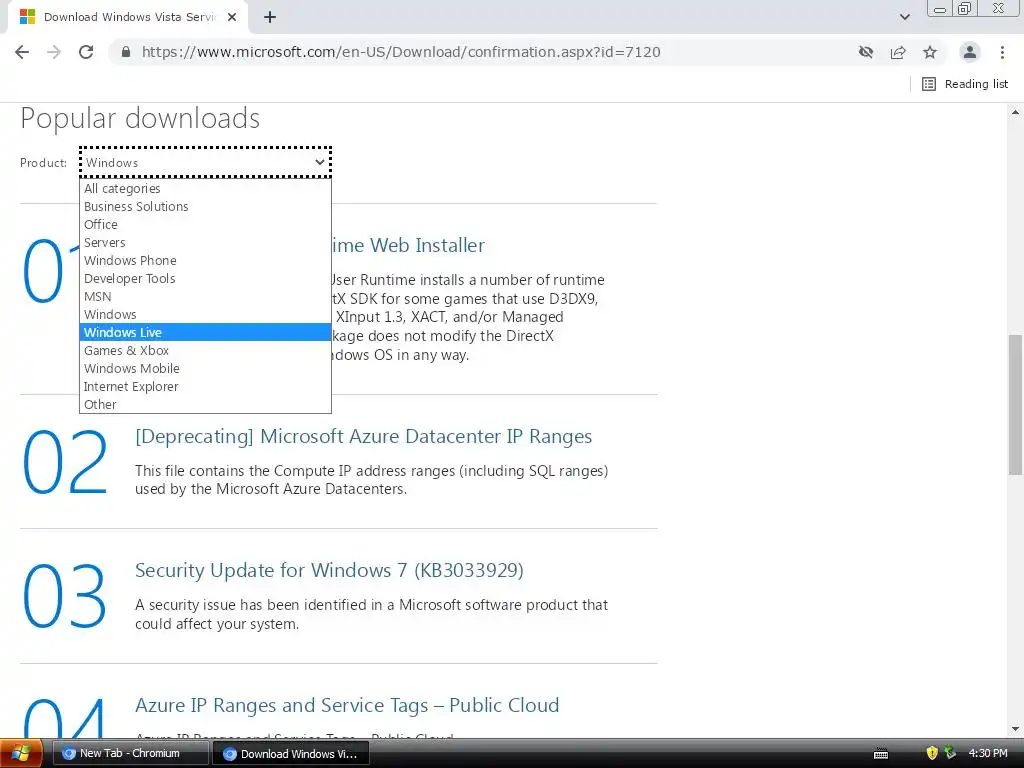Open Azure IP Ranges and Service Tags link
Viewport: 1024px width, 768px height.
click(x=347, y=705)
